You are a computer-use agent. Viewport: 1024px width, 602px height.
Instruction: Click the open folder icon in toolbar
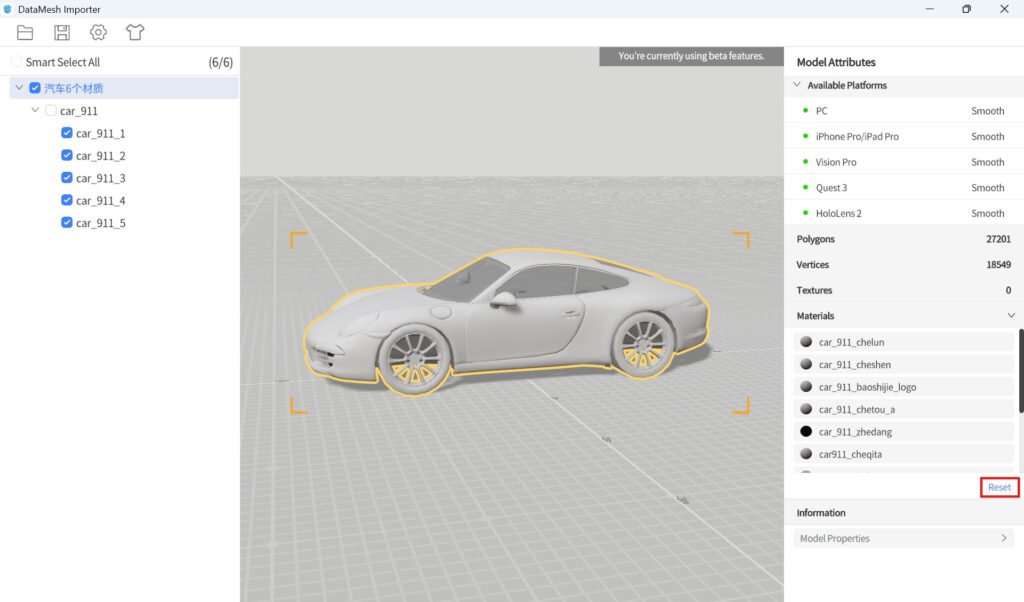[x=25, y=32]
